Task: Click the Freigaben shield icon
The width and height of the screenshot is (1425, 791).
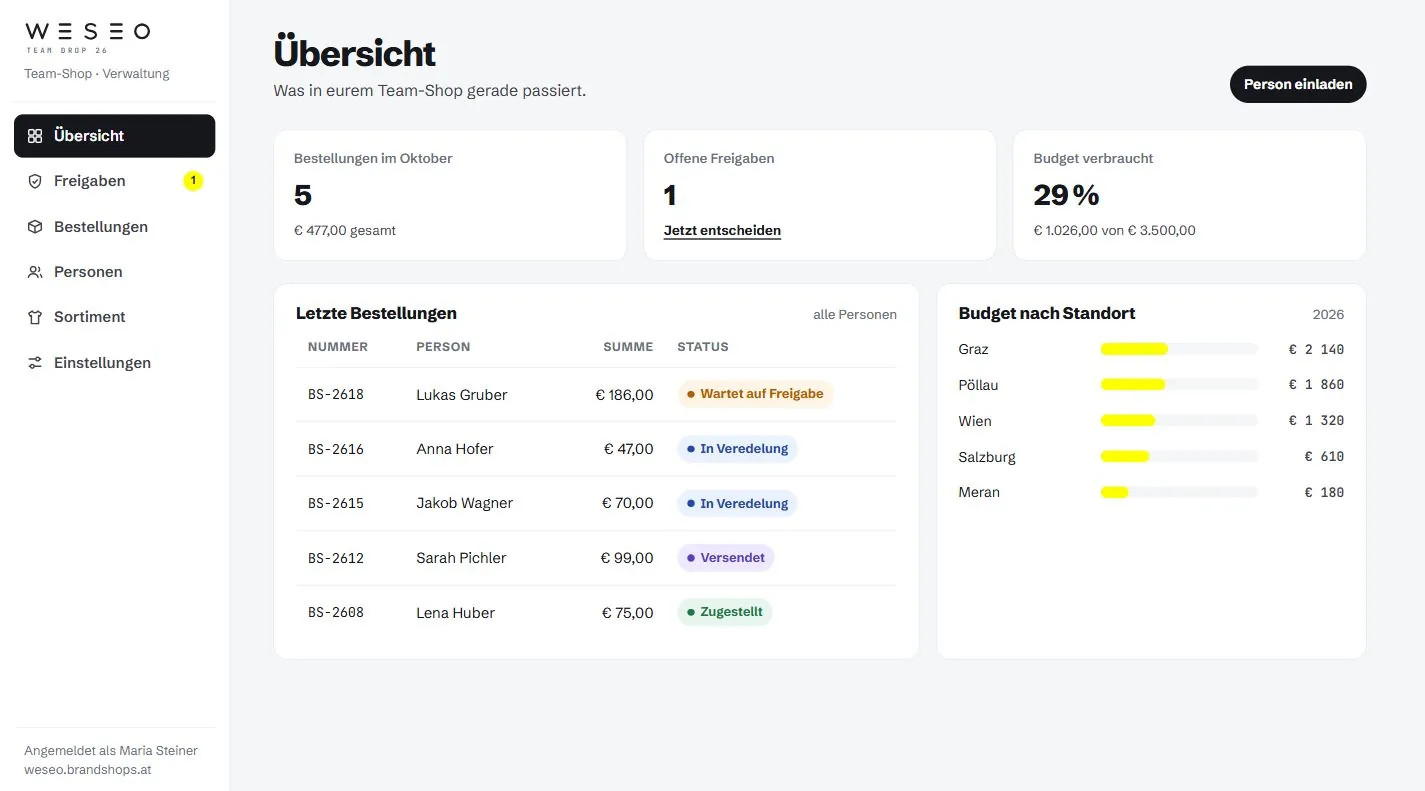Action: (35, 181)
